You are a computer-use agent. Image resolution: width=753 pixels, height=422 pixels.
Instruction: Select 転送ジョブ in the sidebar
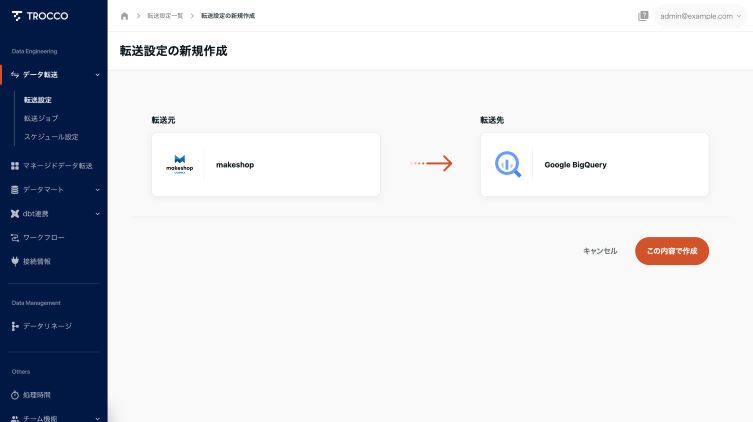[x=41, y=118]
